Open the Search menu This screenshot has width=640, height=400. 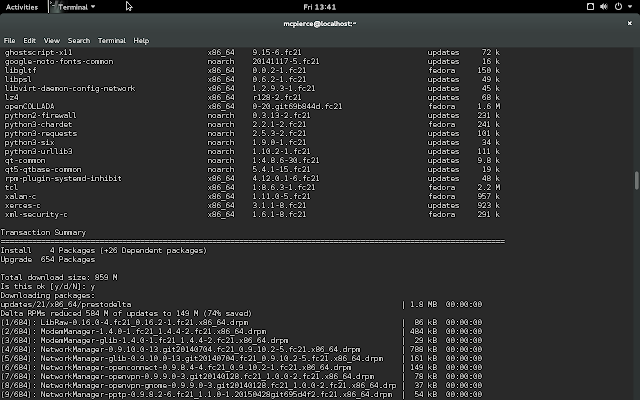(79, 40)
